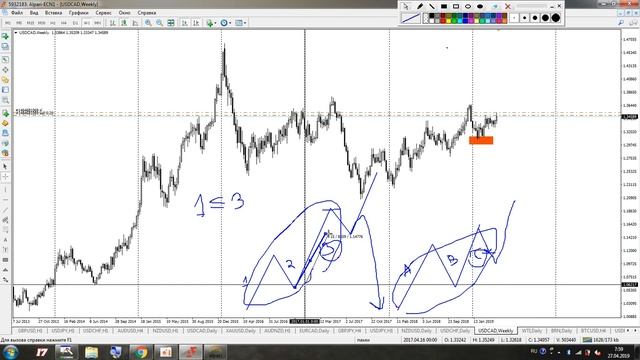Zoom in on the chart
This screenshot has width=640, height=360.
tap(148, 23)
